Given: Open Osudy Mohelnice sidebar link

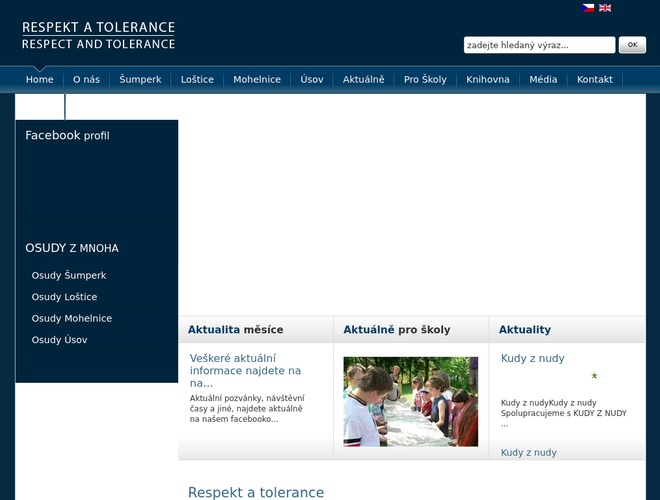Looking at the screenshot, I should 72,318.
